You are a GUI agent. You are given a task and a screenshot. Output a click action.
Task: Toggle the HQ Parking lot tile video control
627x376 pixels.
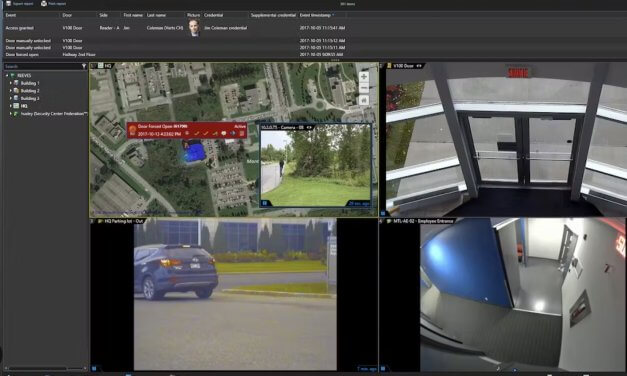[94, 368]
